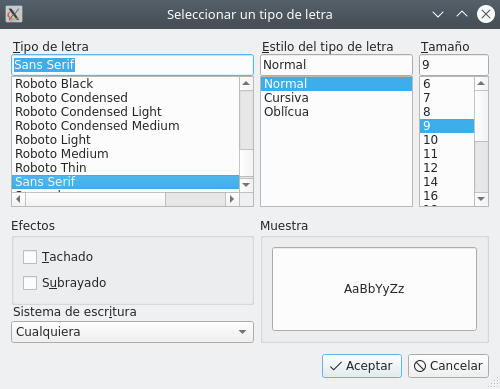Click the font list horizontal scroll right arrow
Viewport: 500px width, 389px height.
pos(232,199)
